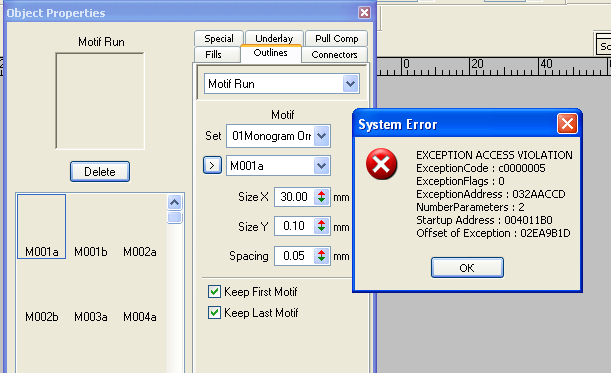Viewport: 611px width, 373px height.
Task: Switch to the Underlay tab
Action: pos(274,38)
